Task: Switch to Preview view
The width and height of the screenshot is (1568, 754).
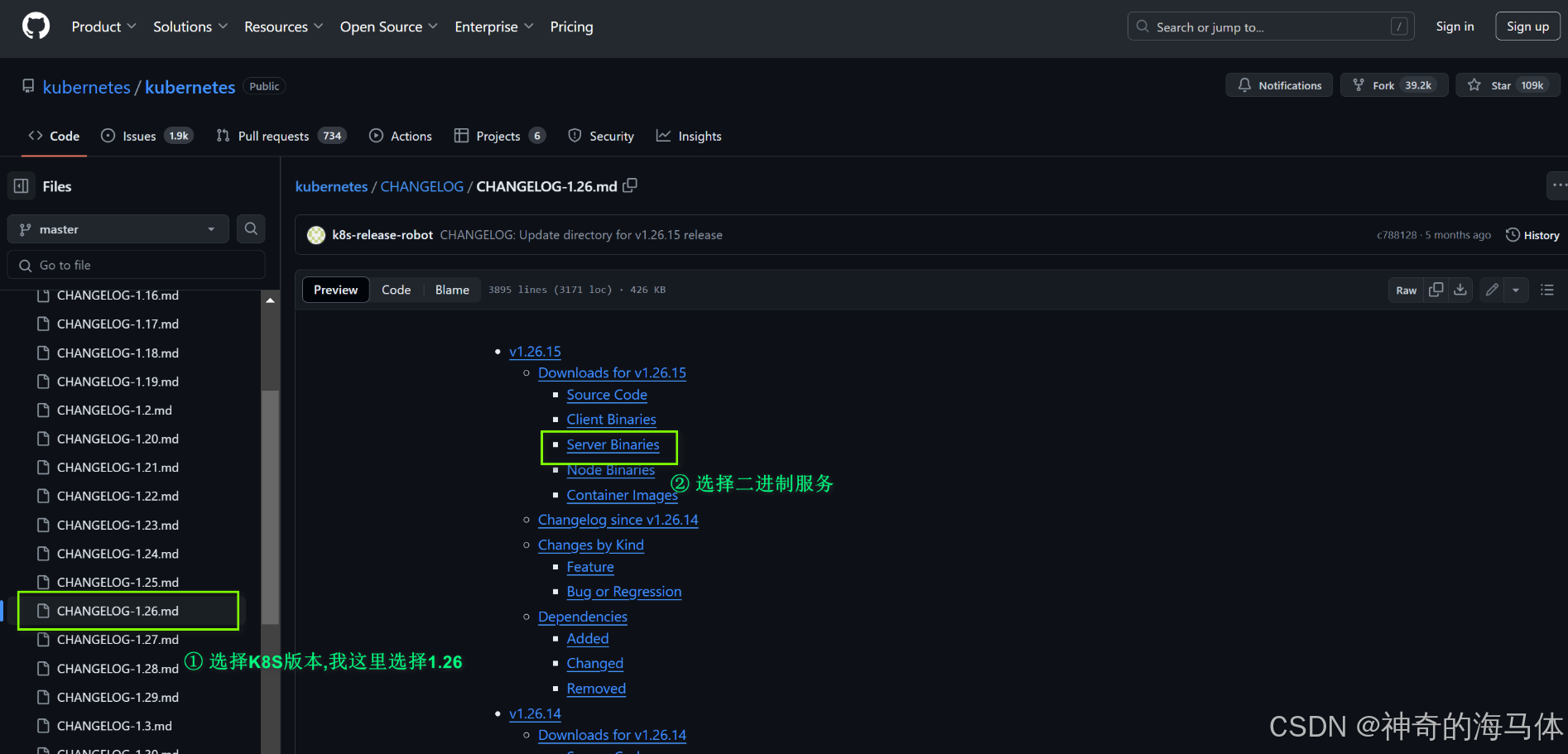Action: pos(335,290)
